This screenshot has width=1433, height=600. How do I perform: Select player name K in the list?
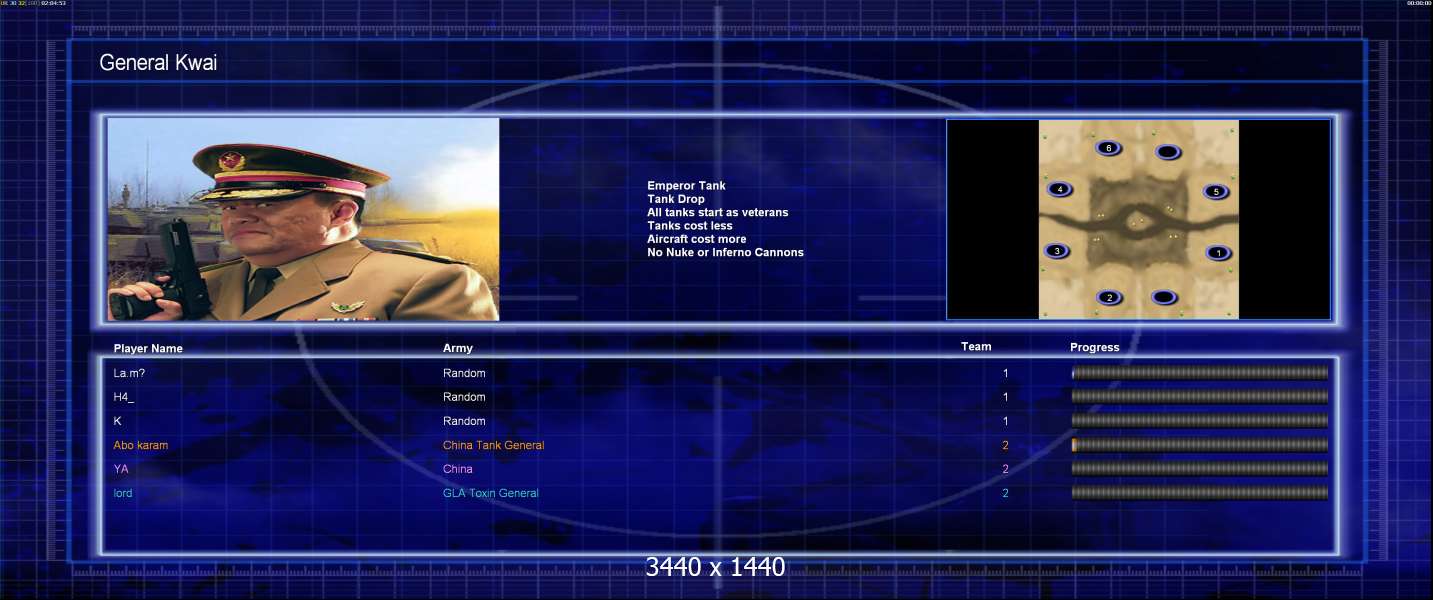tap(117, 421)
